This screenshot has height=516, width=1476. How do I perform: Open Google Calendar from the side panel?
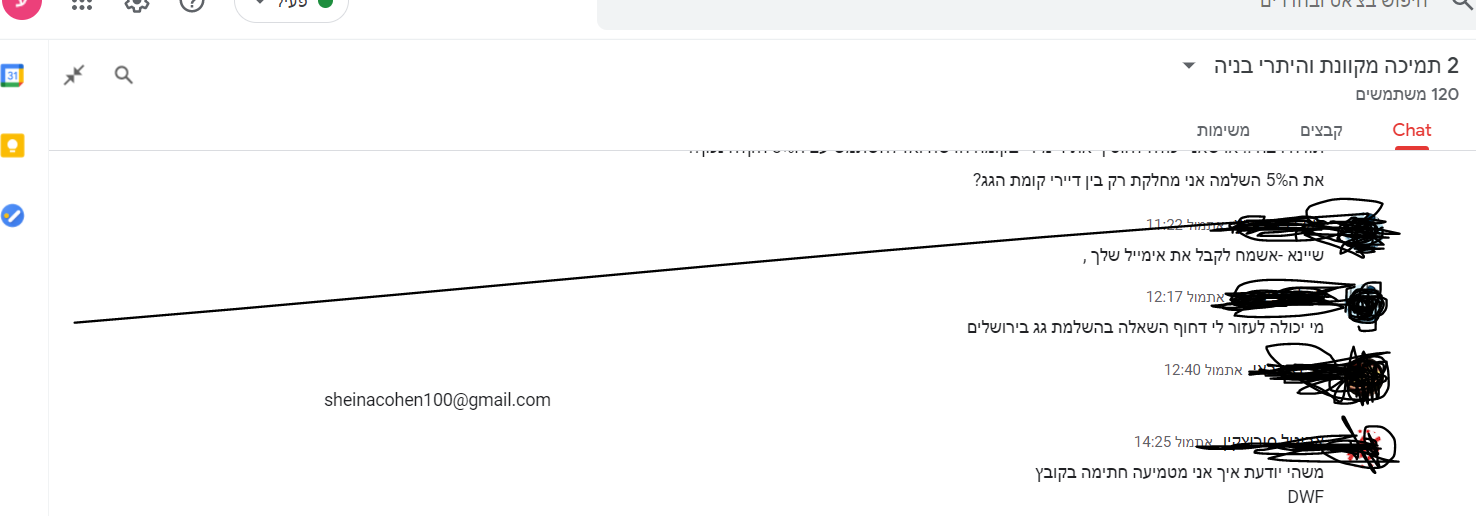[12, 76]
